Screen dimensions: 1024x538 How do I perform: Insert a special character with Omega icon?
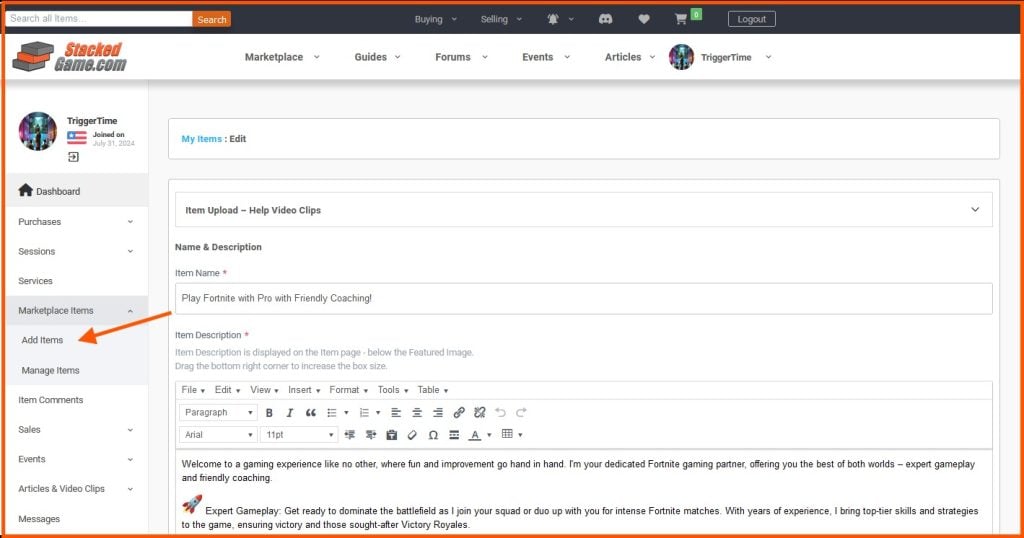tap(433, 435)
